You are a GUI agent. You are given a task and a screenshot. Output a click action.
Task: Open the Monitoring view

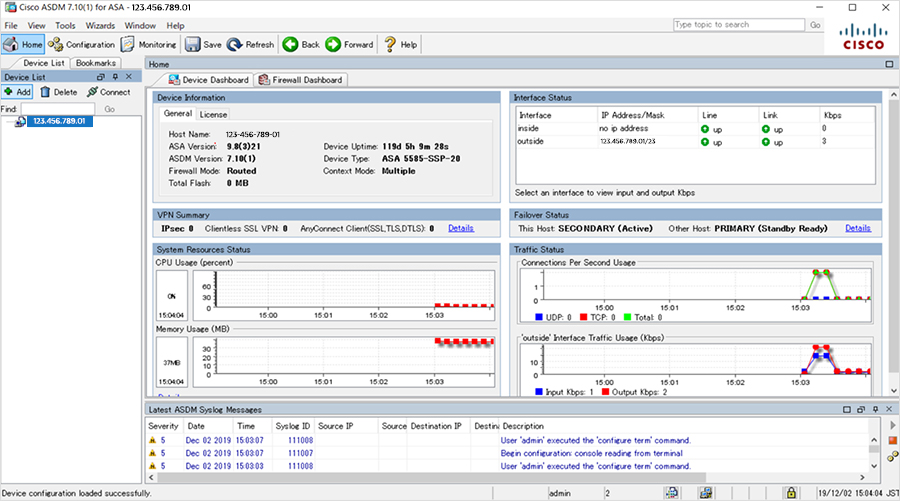[x=149, y=44]
